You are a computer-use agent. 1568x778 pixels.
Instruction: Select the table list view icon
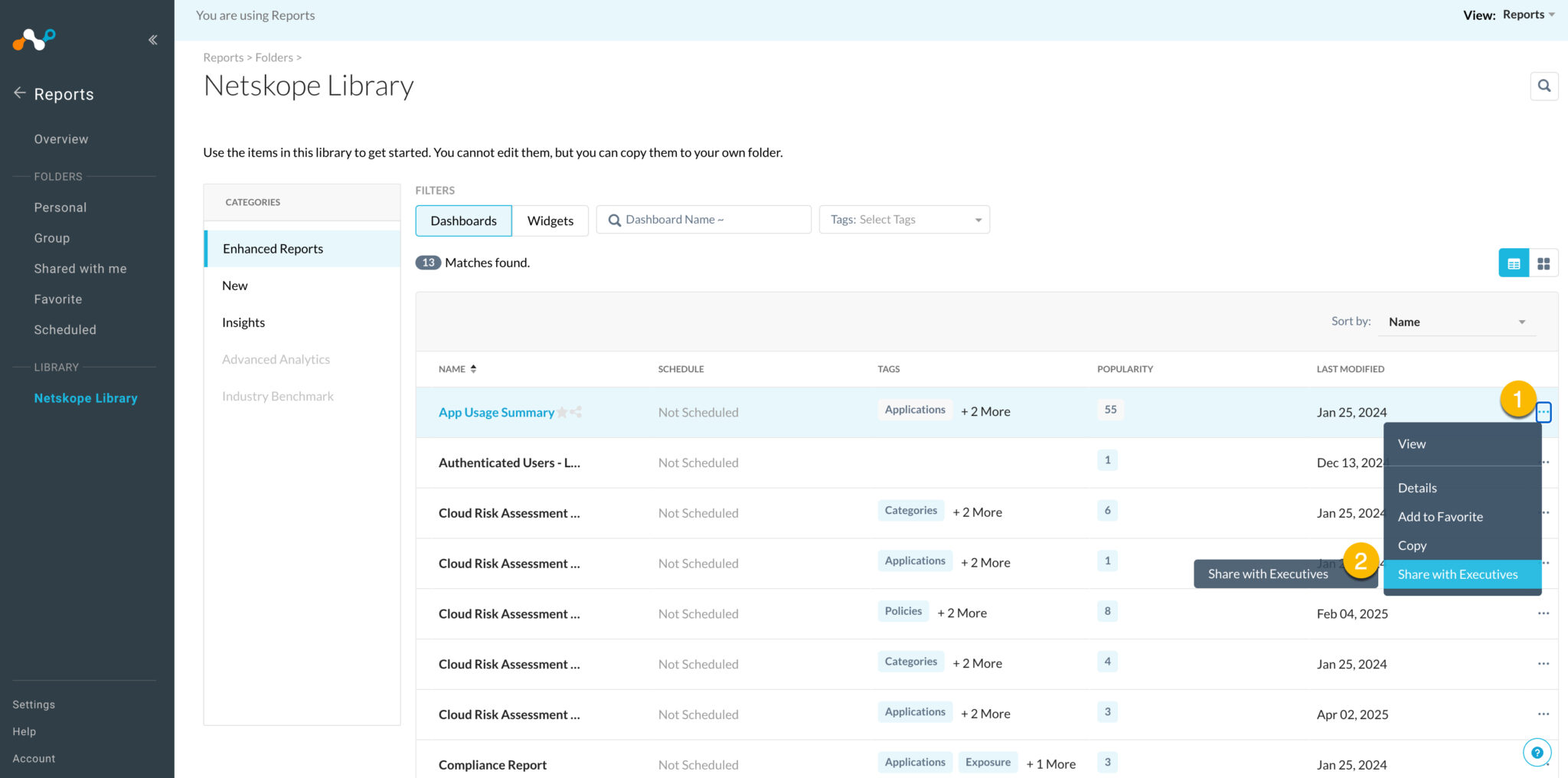pos(1513,263)
